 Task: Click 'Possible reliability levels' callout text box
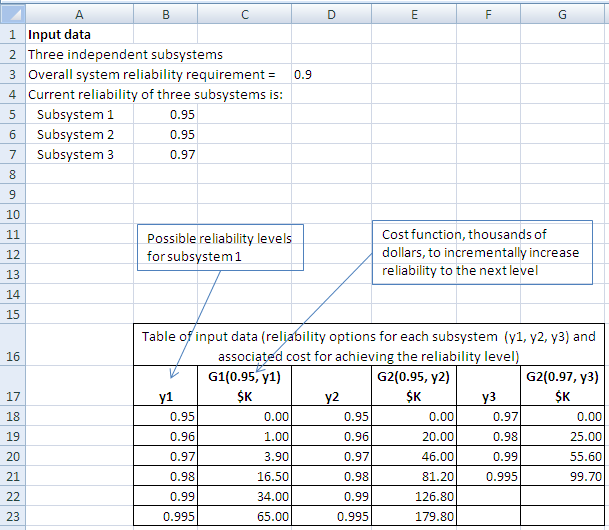point(220,247)
